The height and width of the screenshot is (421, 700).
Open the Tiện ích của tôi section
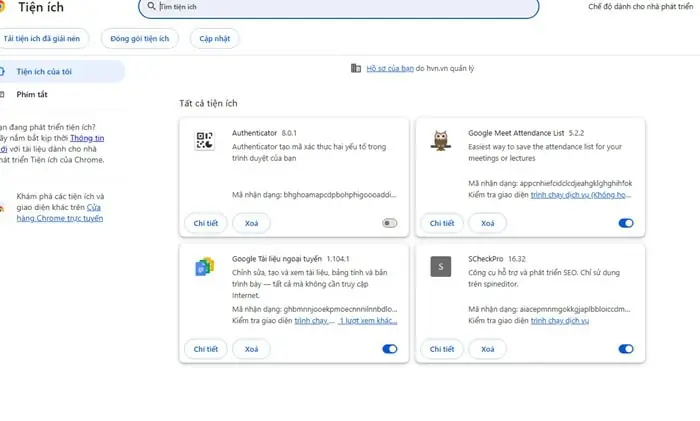(x=62, y=71)
